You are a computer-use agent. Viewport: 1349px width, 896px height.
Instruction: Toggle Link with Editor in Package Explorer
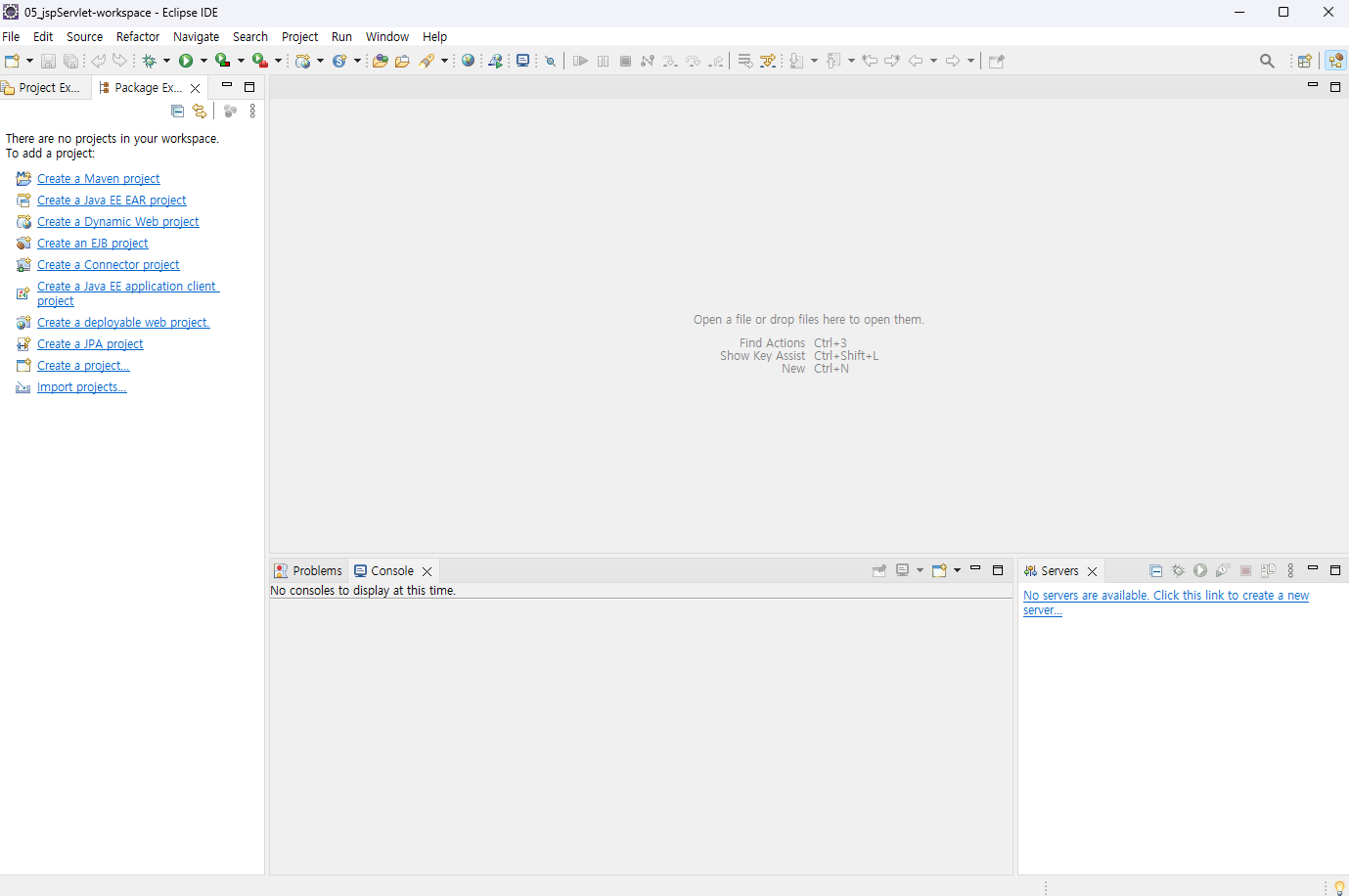click(x=200, y=112)
